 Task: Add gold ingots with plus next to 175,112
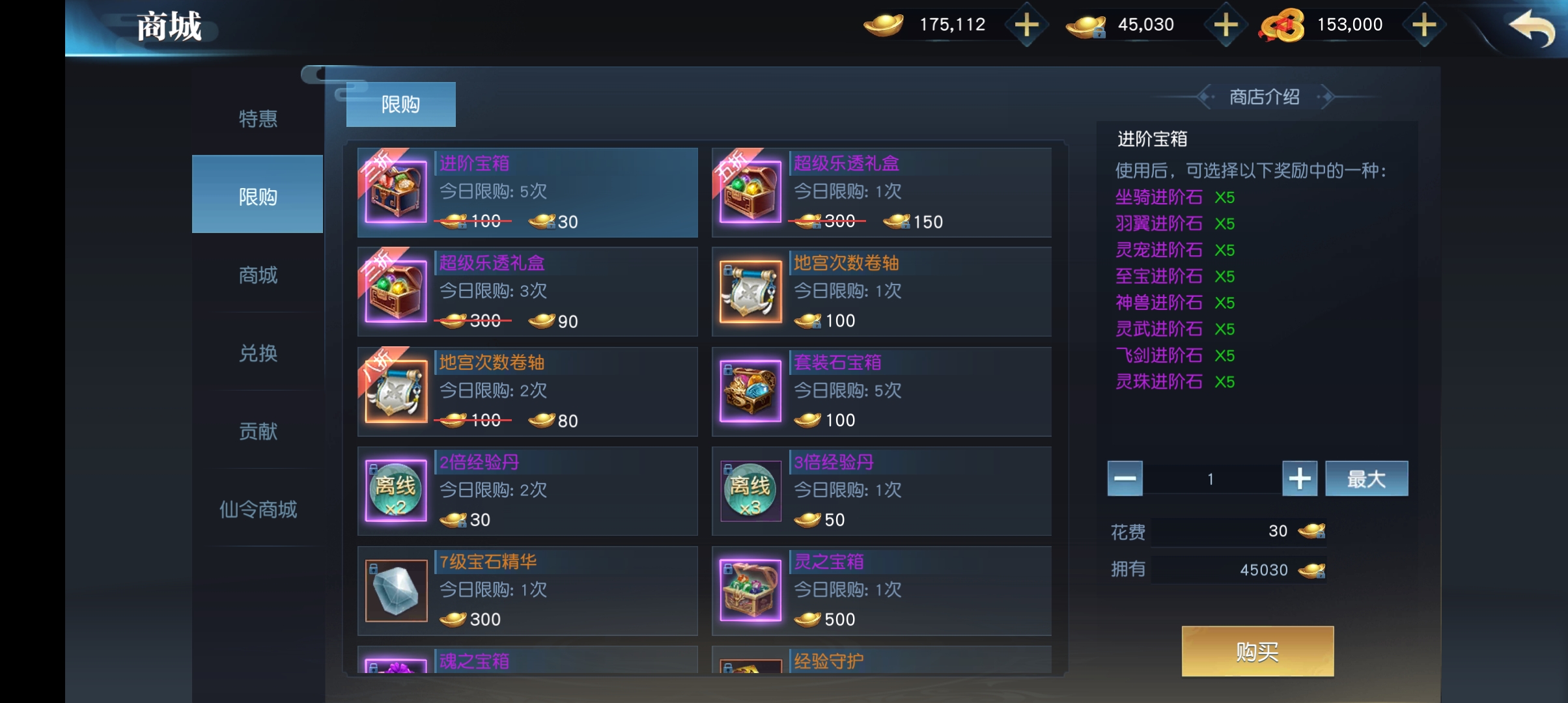[1027, 25]
